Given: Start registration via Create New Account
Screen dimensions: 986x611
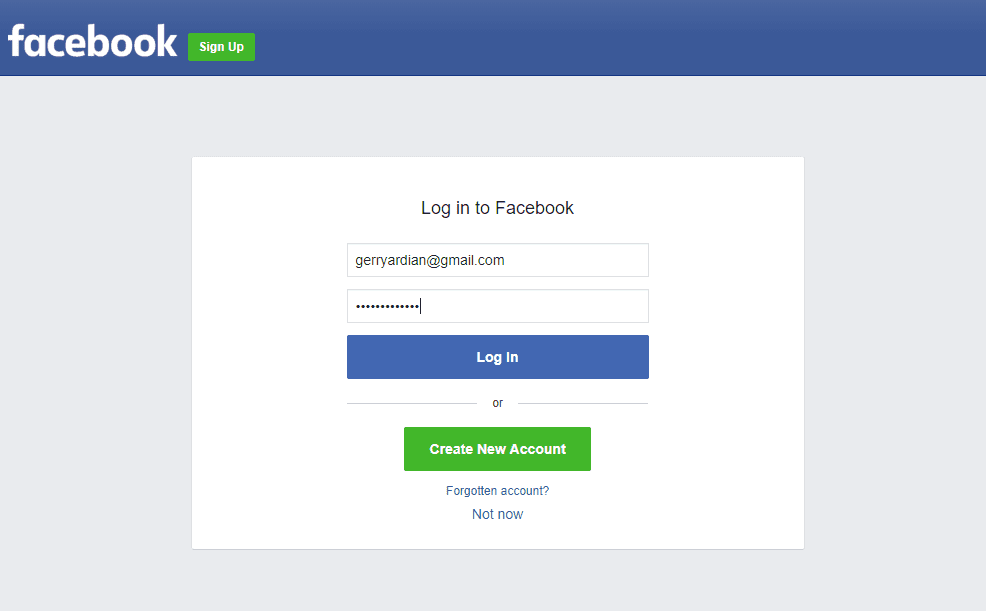Looking at the screenshot, I should [497, 449].
